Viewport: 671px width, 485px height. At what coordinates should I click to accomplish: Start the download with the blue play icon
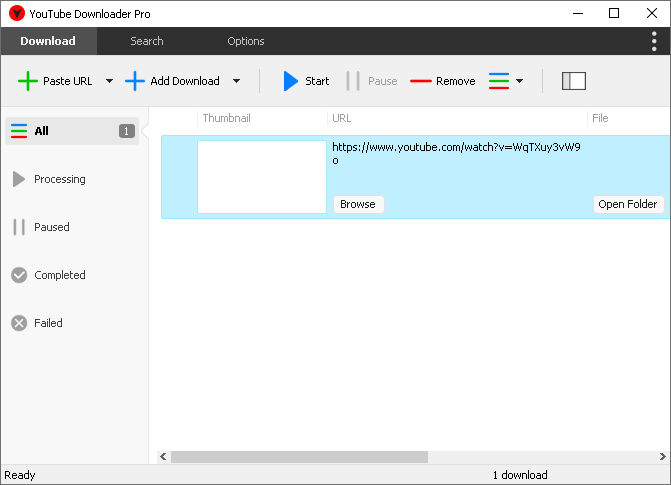(x=291, y=81)
